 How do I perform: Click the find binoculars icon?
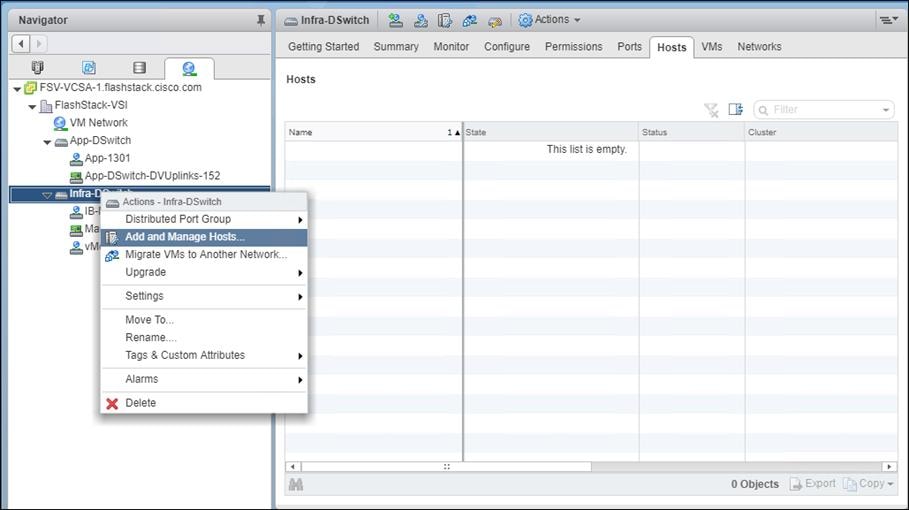pos(296,484)
